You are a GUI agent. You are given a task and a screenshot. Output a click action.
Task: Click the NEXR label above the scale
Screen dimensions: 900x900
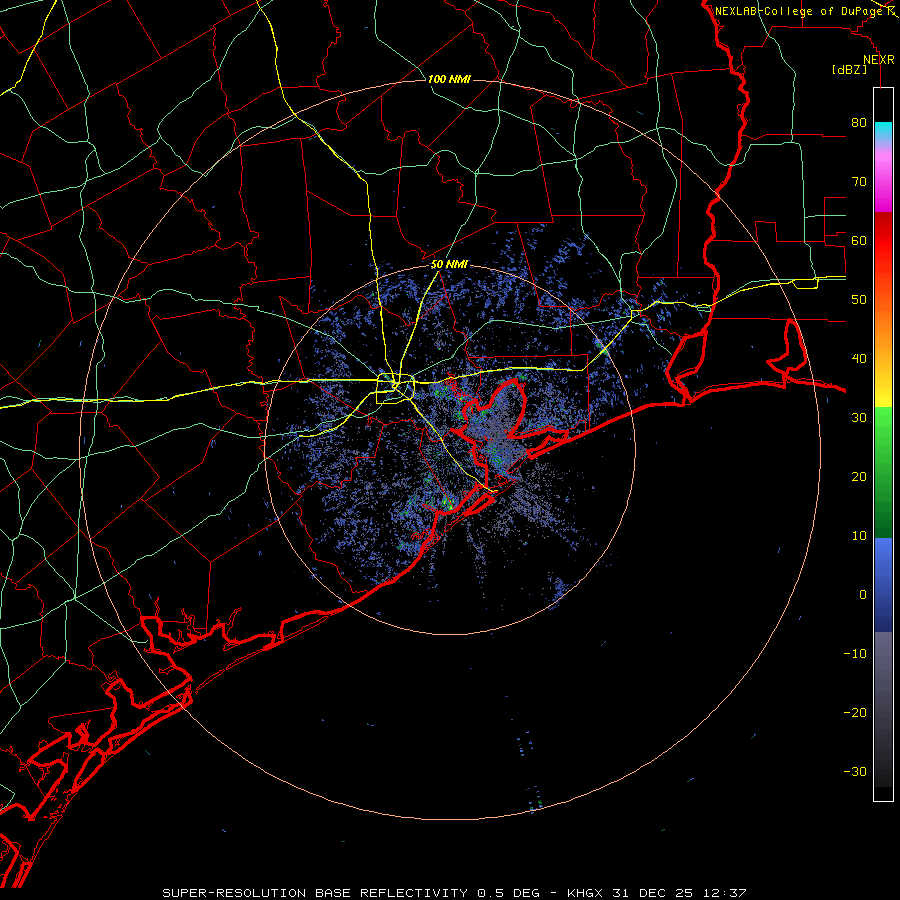click(879, 60)
